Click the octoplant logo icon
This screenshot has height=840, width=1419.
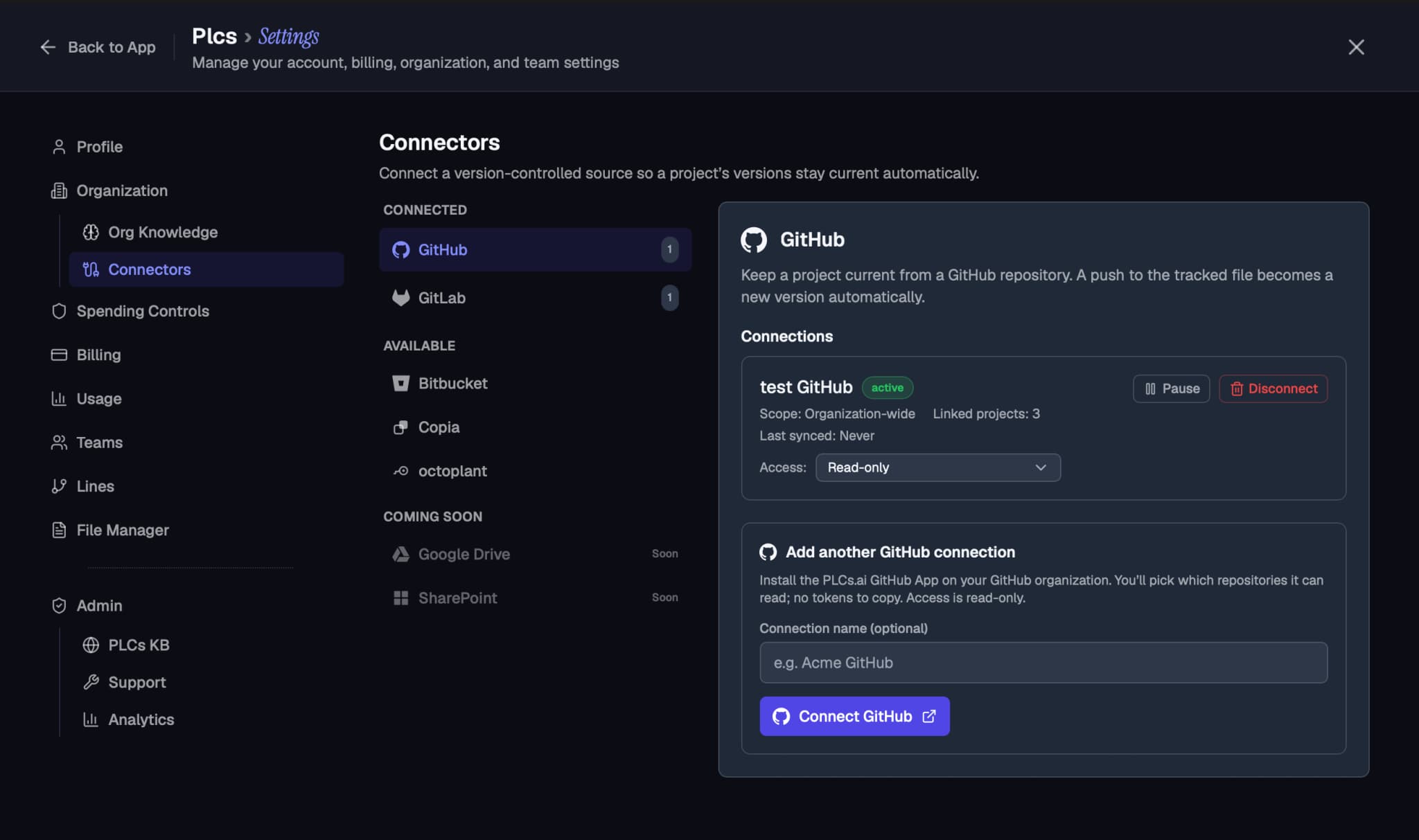400,471
